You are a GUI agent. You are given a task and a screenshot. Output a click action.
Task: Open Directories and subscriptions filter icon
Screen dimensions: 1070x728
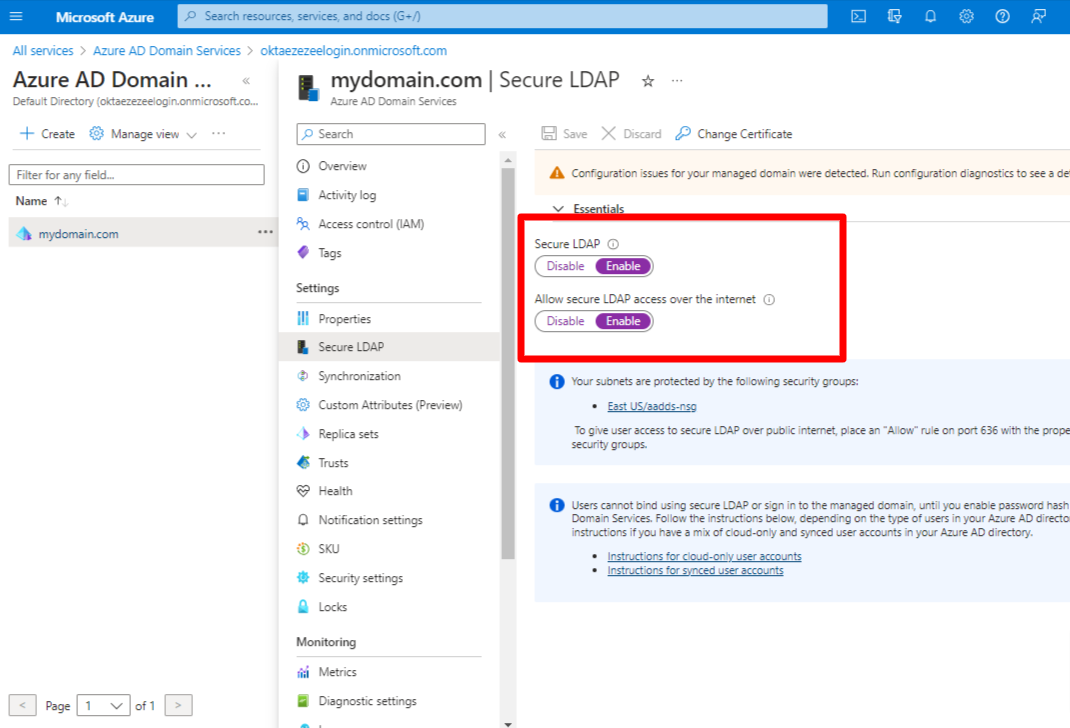895,16
